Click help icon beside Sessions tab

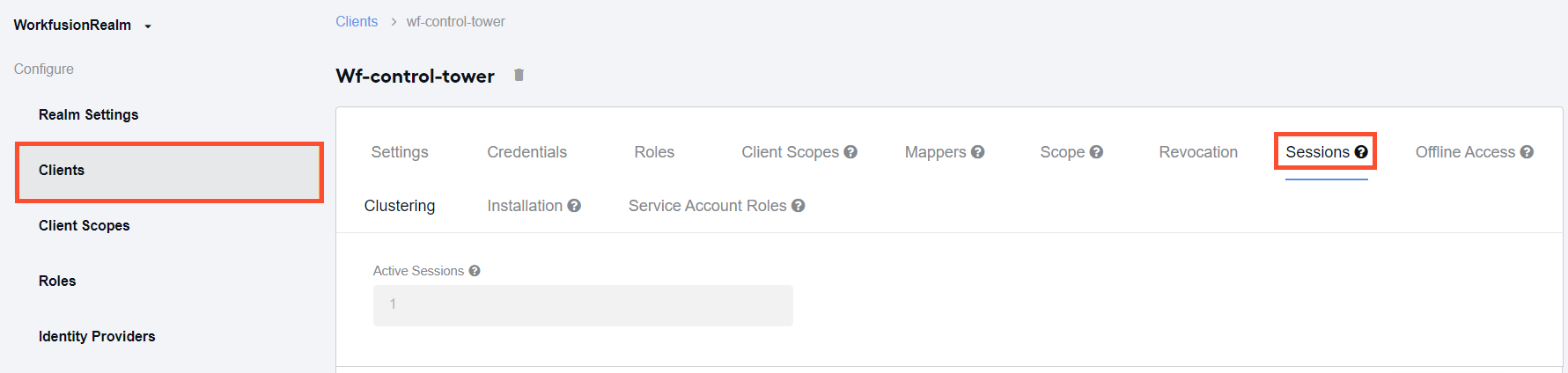1361,151
